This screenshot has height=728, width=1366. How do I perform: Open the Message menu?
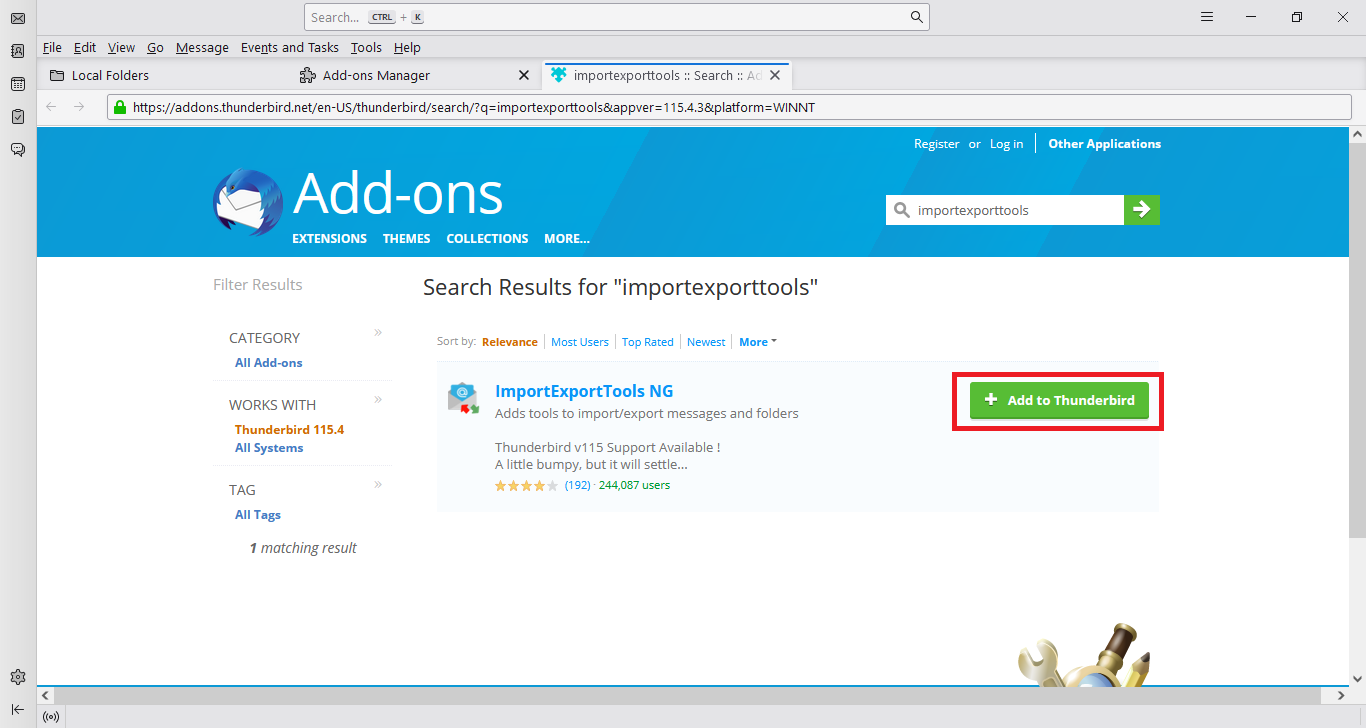(202, 47)
